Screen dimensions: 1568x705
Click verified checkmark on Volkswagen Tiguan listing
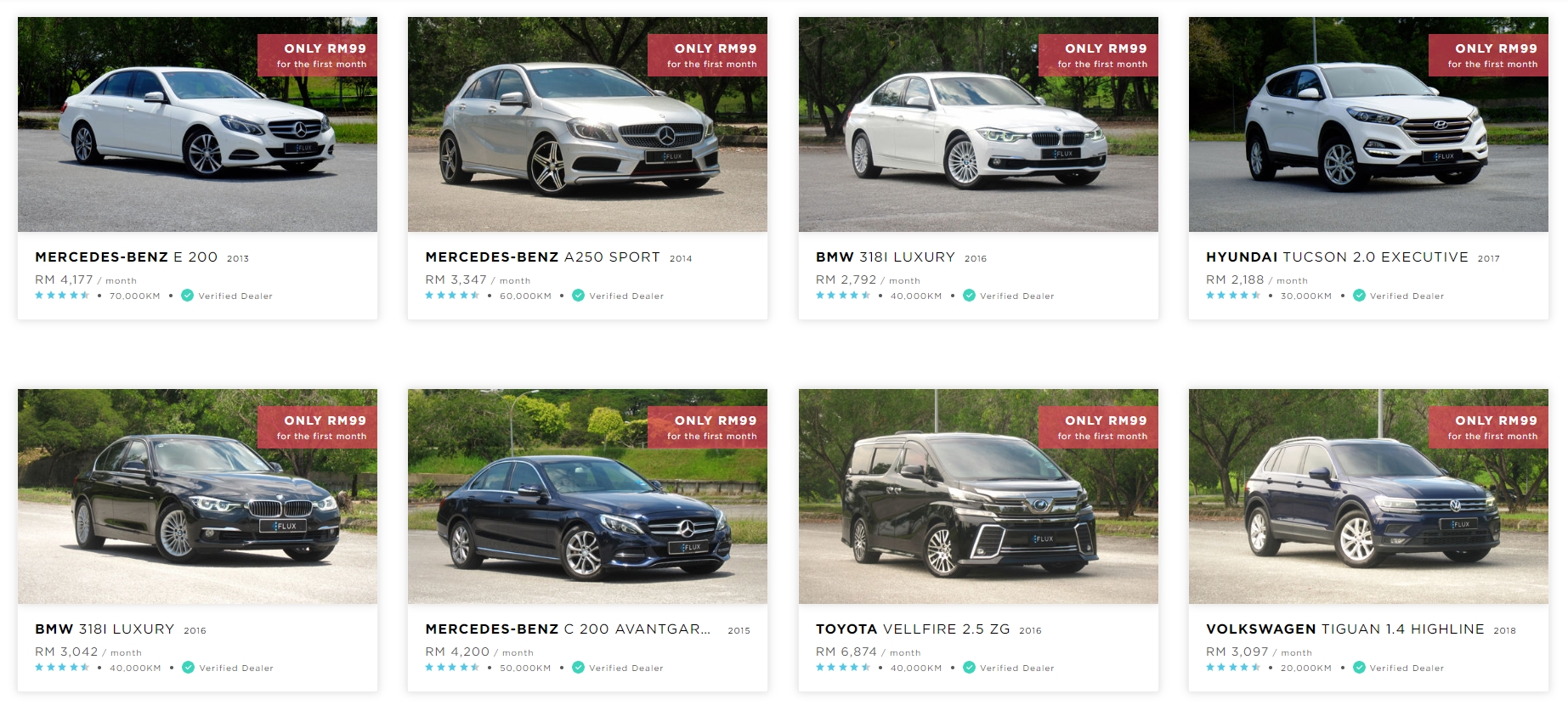pos(1360,668)
